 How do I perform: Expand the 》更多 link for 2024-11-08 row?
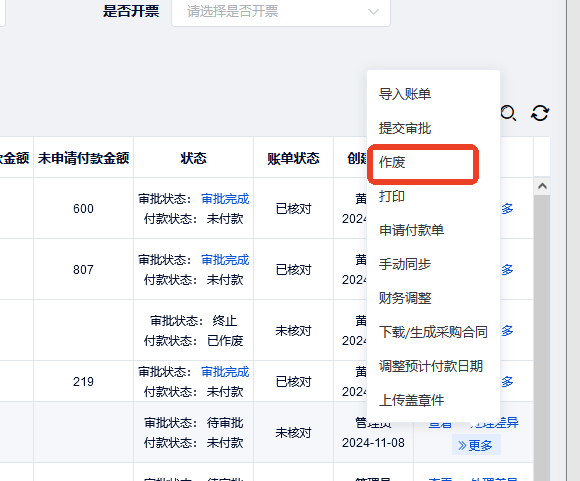pyautogui.click(x=476, y=445)
